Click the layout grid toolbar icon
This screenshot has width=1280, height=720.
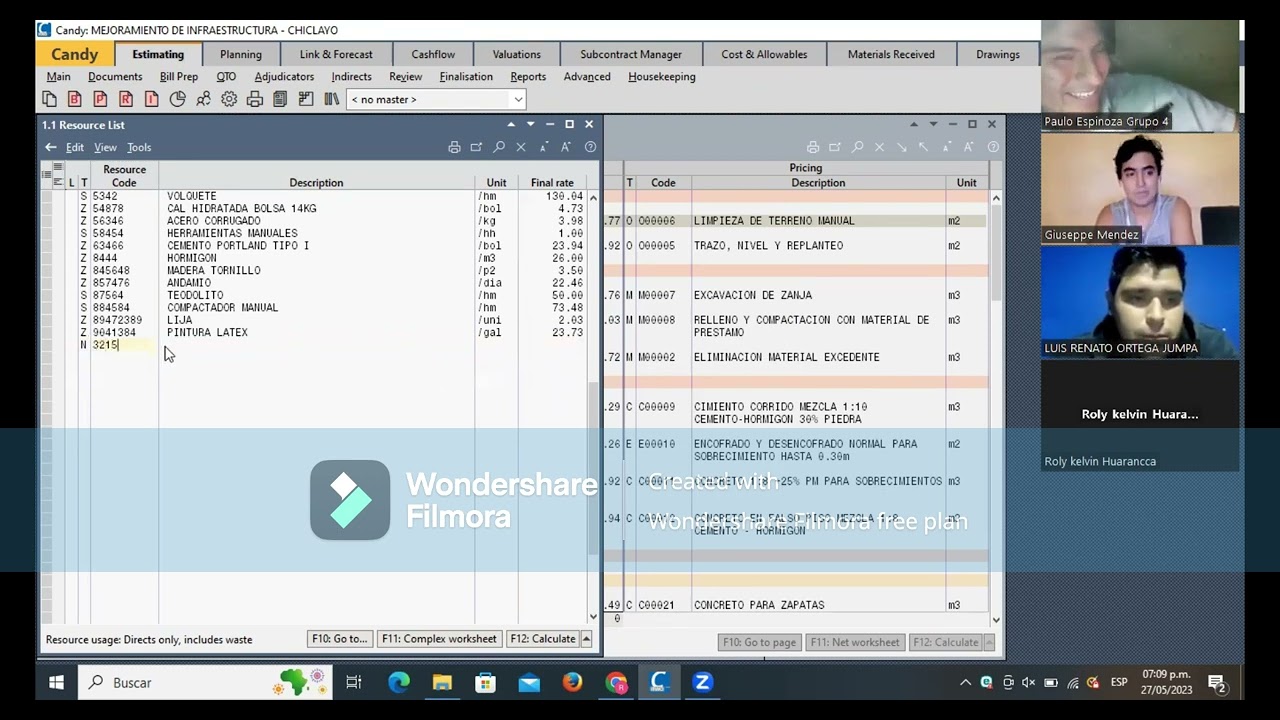(x=306, y=99)
